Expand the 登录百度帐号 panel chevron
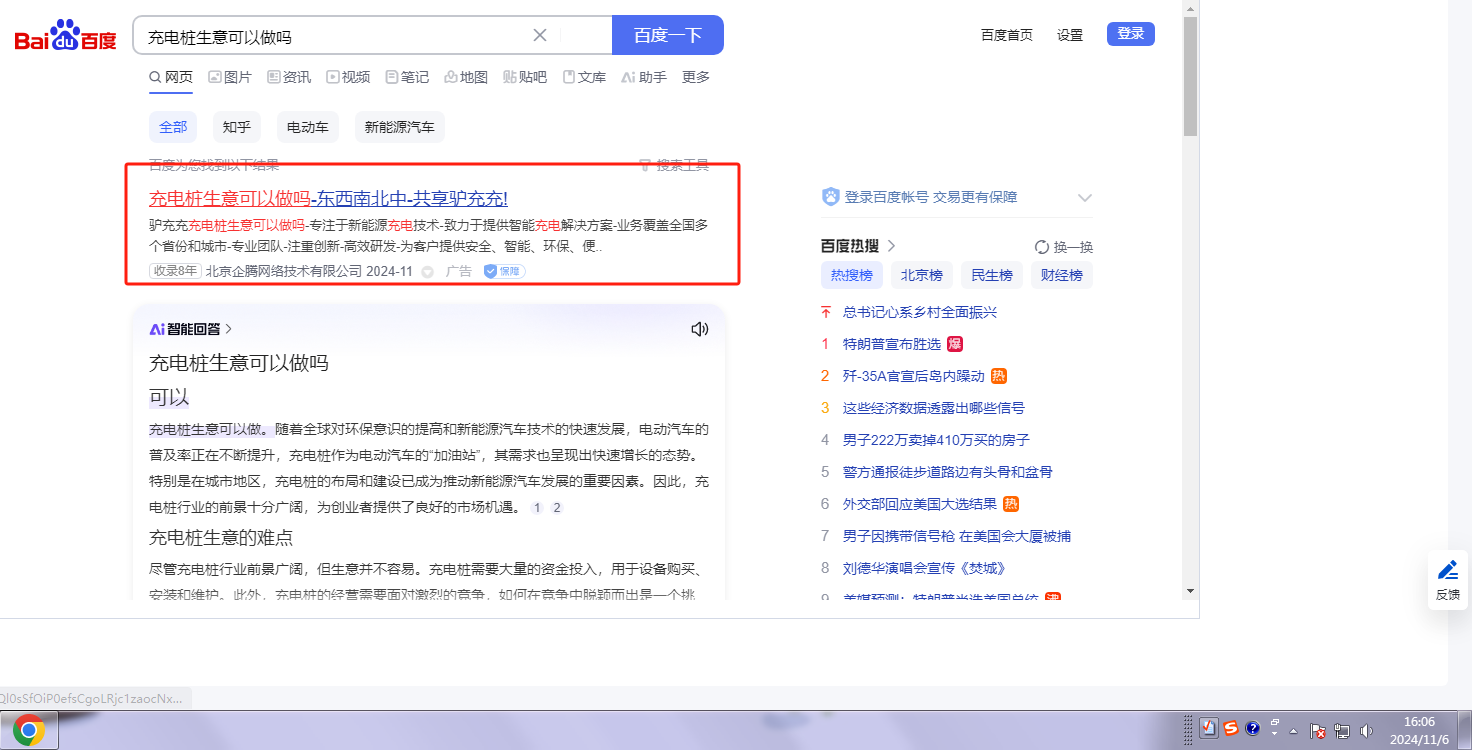Screen dimensions: 1472x750 1085,198
